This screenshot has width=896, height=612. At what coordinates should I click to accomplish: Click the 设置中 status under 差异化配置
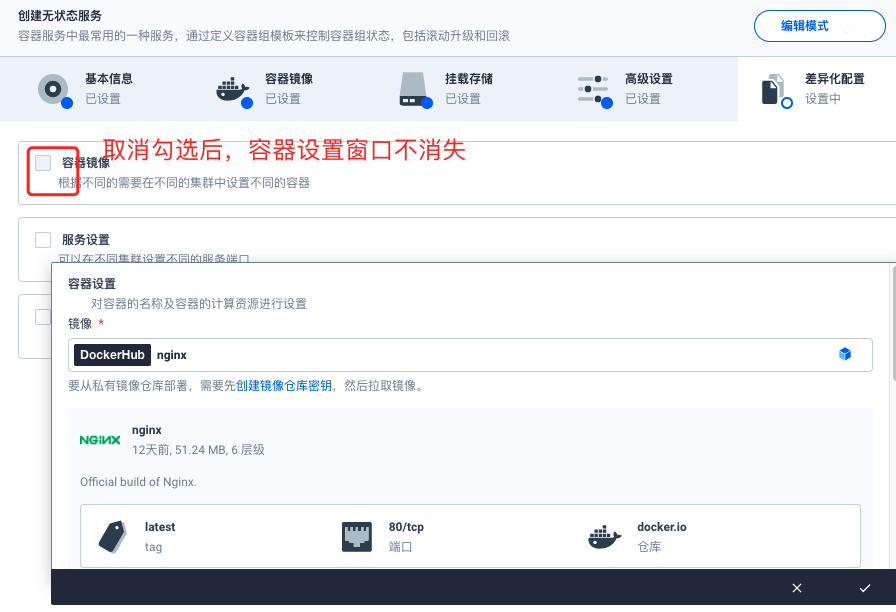[823, 99]
